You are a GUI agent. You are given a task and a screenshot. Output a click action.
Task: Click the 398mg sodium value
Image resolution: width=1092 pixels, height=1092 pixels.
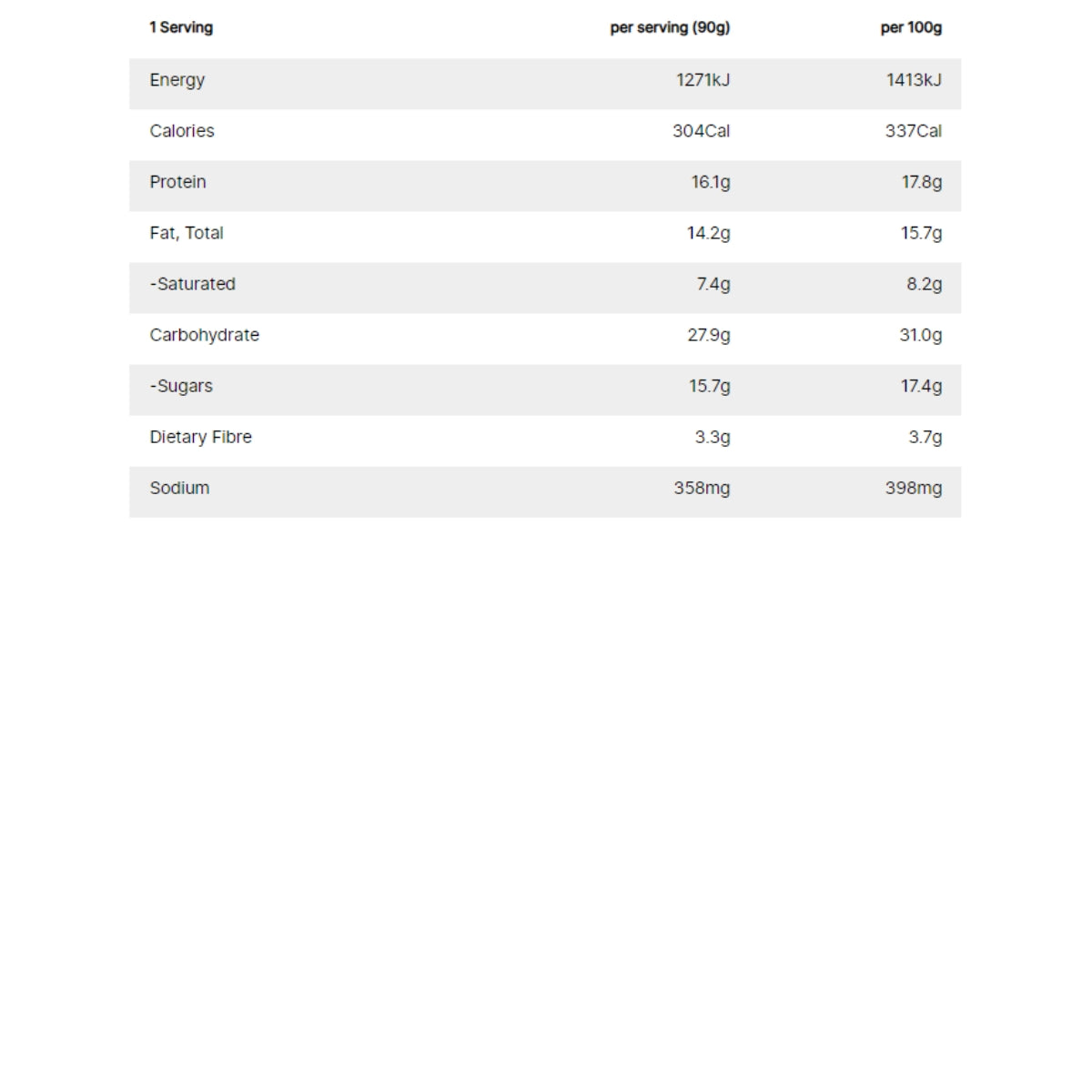(x=914, y=488)
